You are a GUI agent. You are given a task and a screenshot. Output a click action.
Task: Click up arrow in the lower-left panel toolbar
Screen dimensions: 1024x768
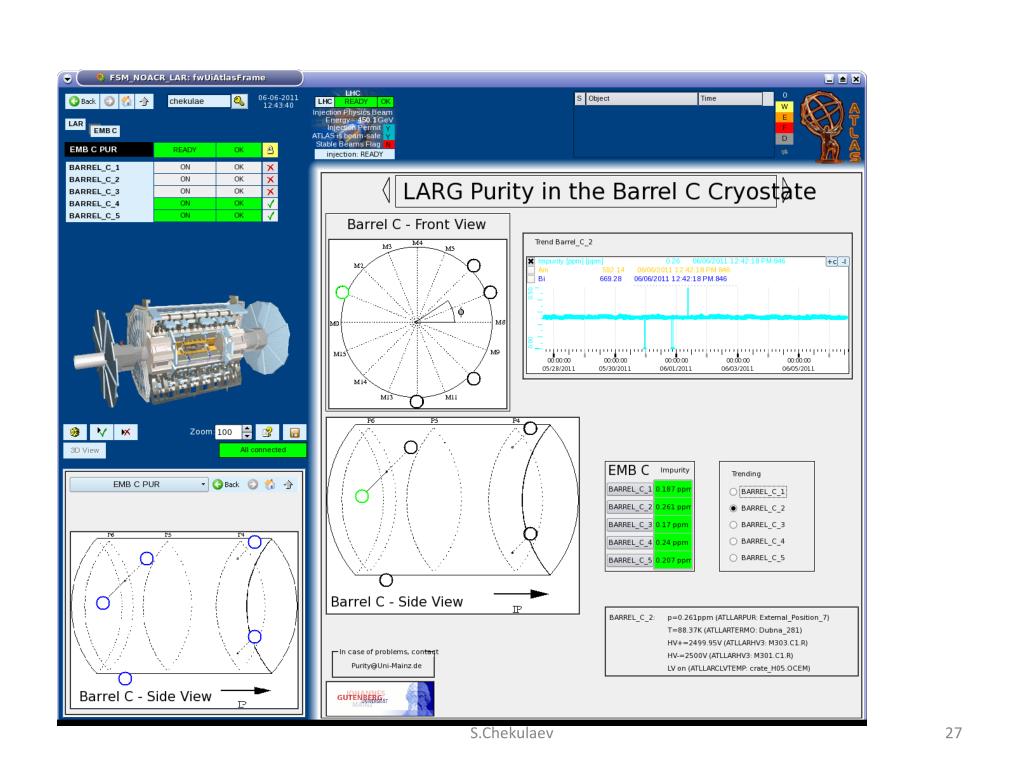click(x=288, y=484)
